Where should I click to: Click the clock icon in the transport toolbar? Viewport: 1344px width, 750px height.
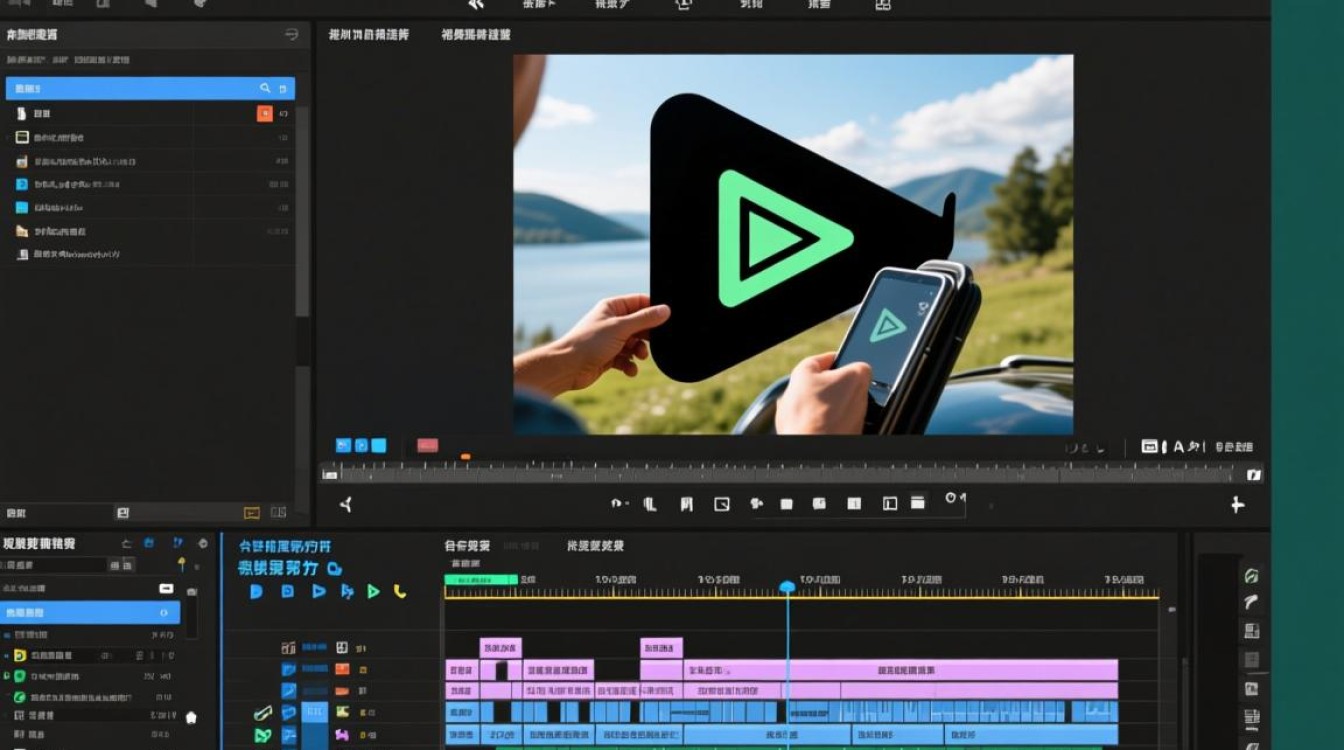tap(951, 498)
